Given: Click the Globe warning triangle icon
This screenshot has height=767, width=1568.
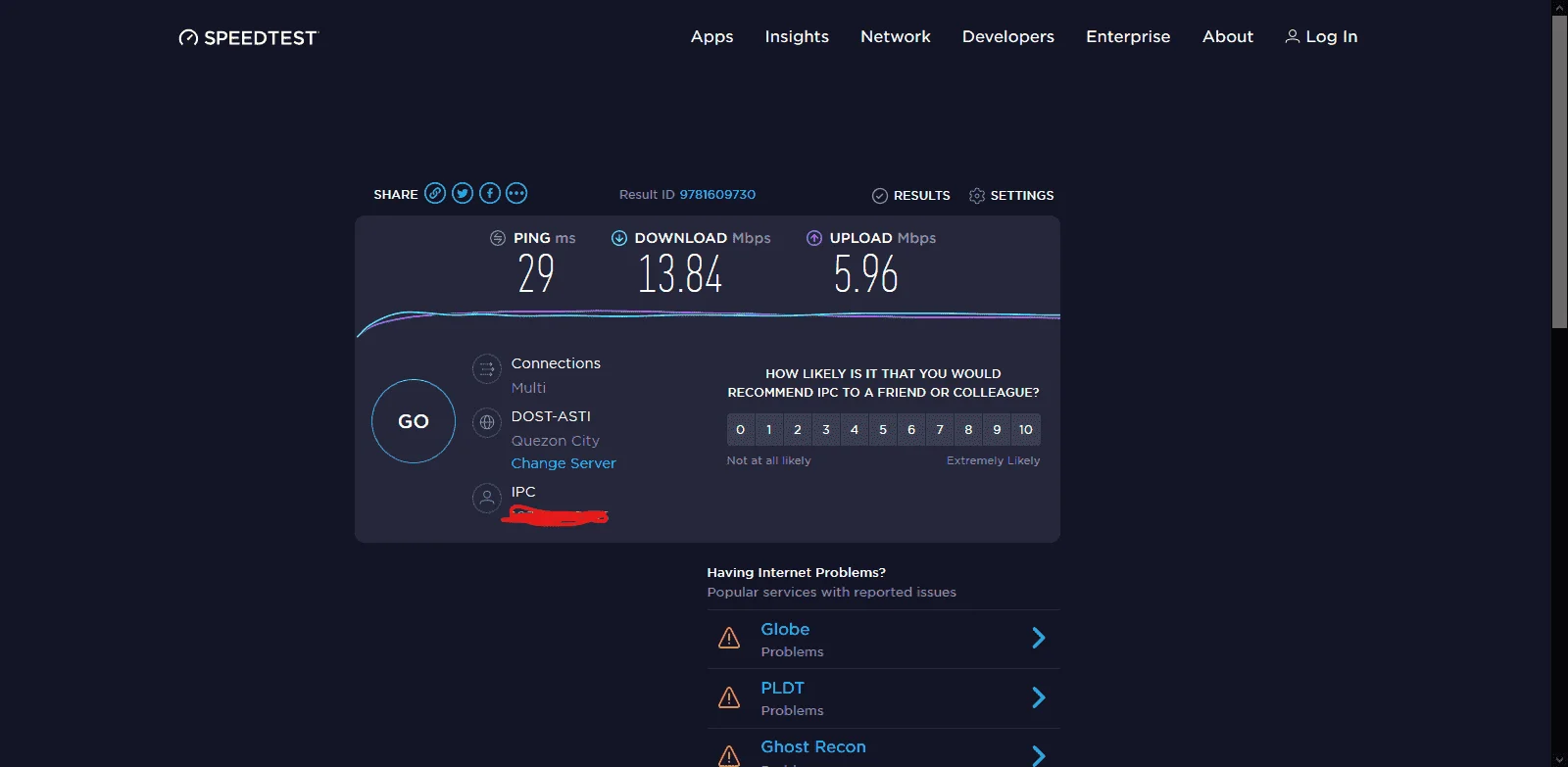Looking at the screenshot, I should coord(729,639).
